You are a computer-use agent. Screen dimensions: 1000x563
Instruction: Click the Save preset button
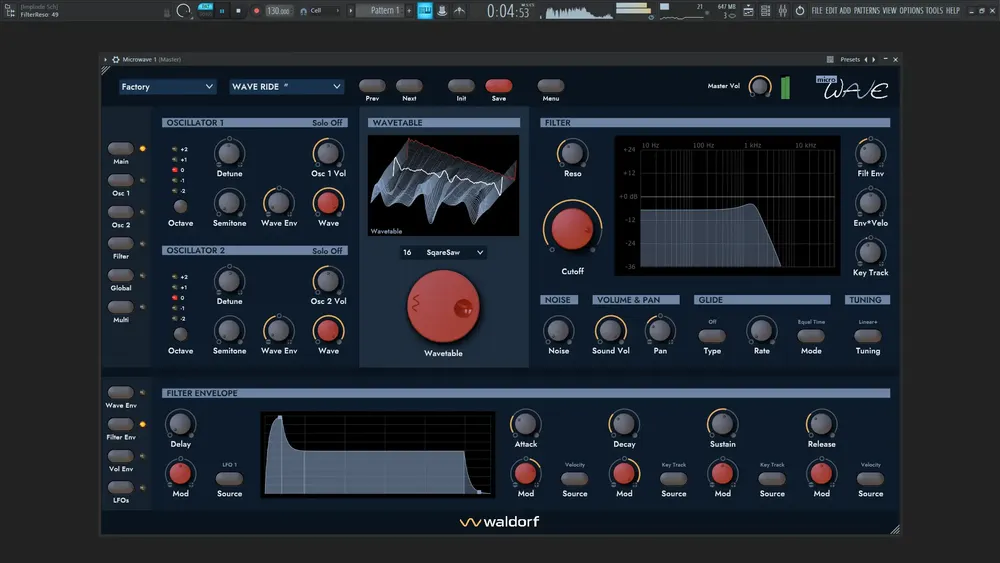(499, 85)
